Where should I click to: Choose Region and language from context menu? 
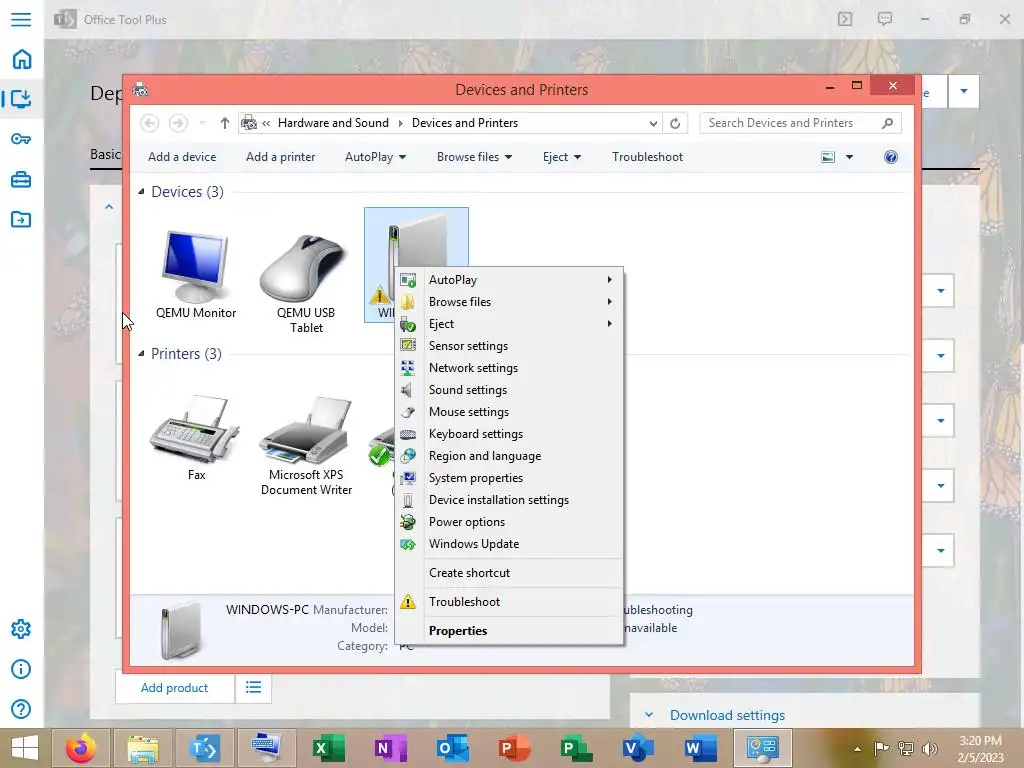pos(509,456)
